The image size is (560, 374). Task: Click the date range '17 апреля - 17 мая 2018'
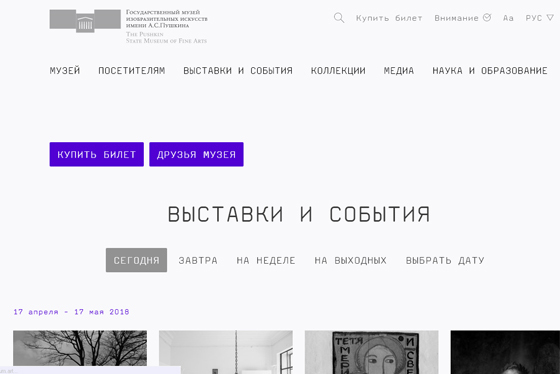(x=71, y=312)
